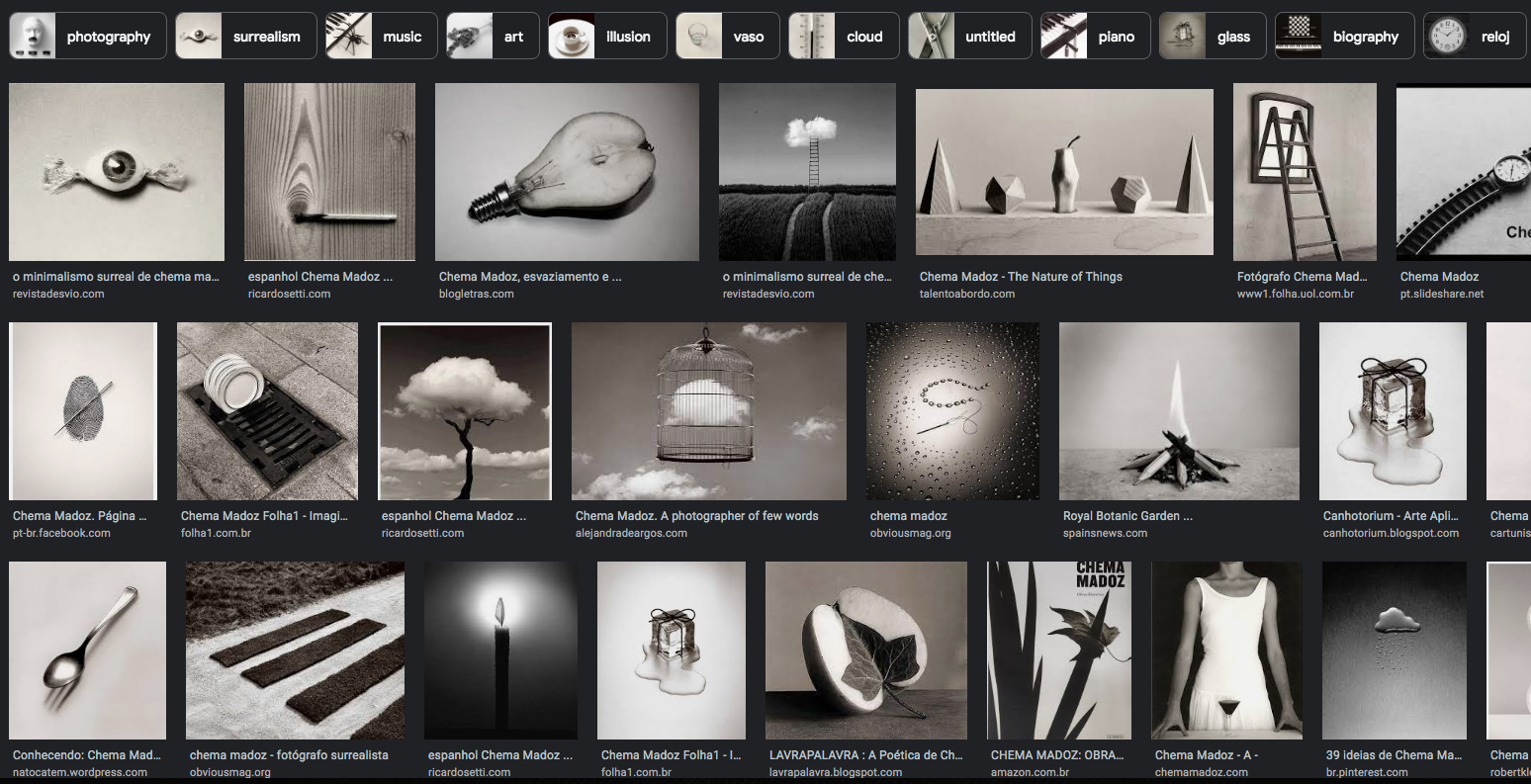Screen dimensions: 1531x784
Task: Open the glowing candle silhouette image
Action: click(x=500, y=651)
